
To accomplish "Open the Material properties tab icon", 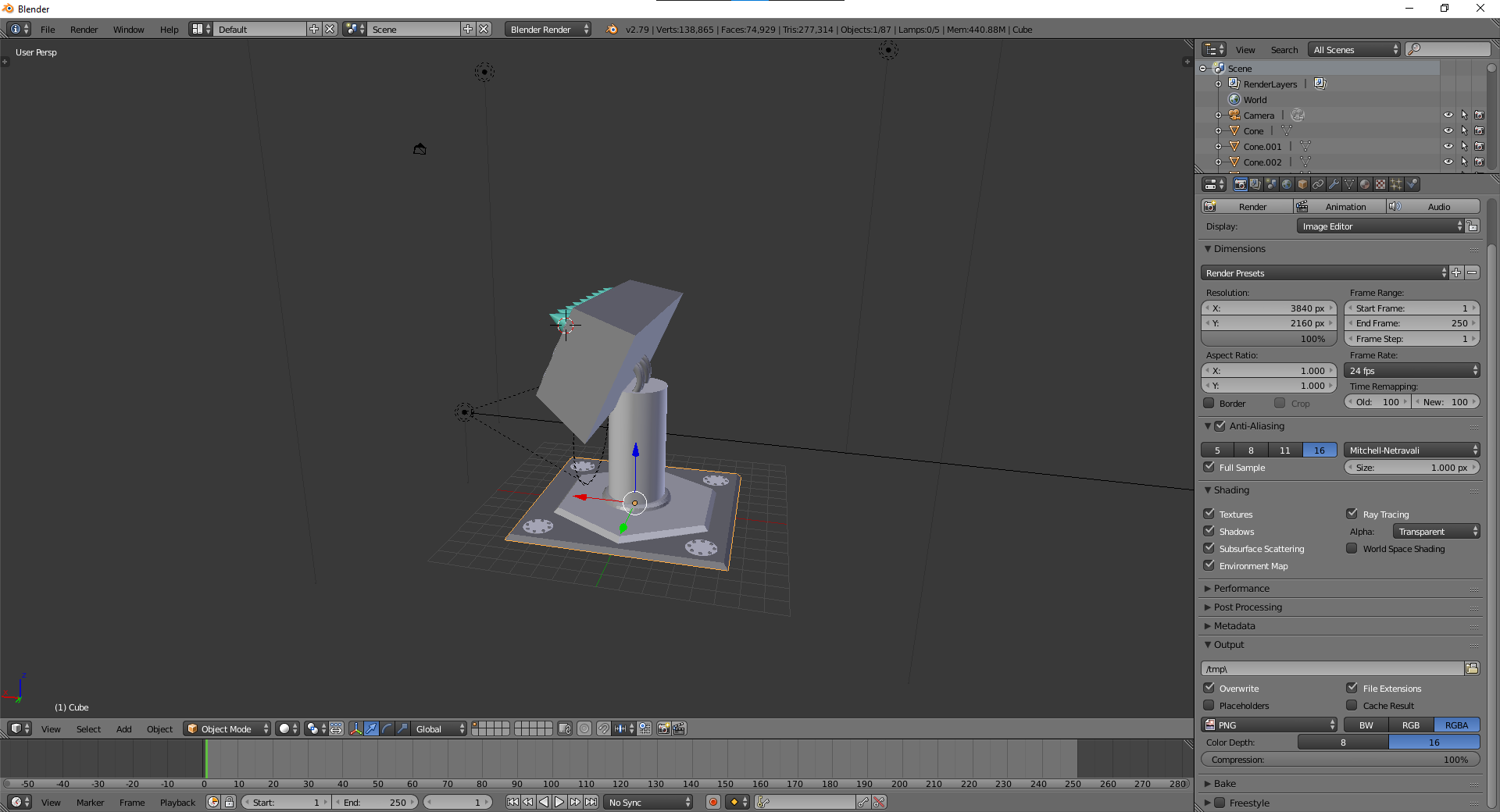I will pyautogui.click(x=1365, y=184).
